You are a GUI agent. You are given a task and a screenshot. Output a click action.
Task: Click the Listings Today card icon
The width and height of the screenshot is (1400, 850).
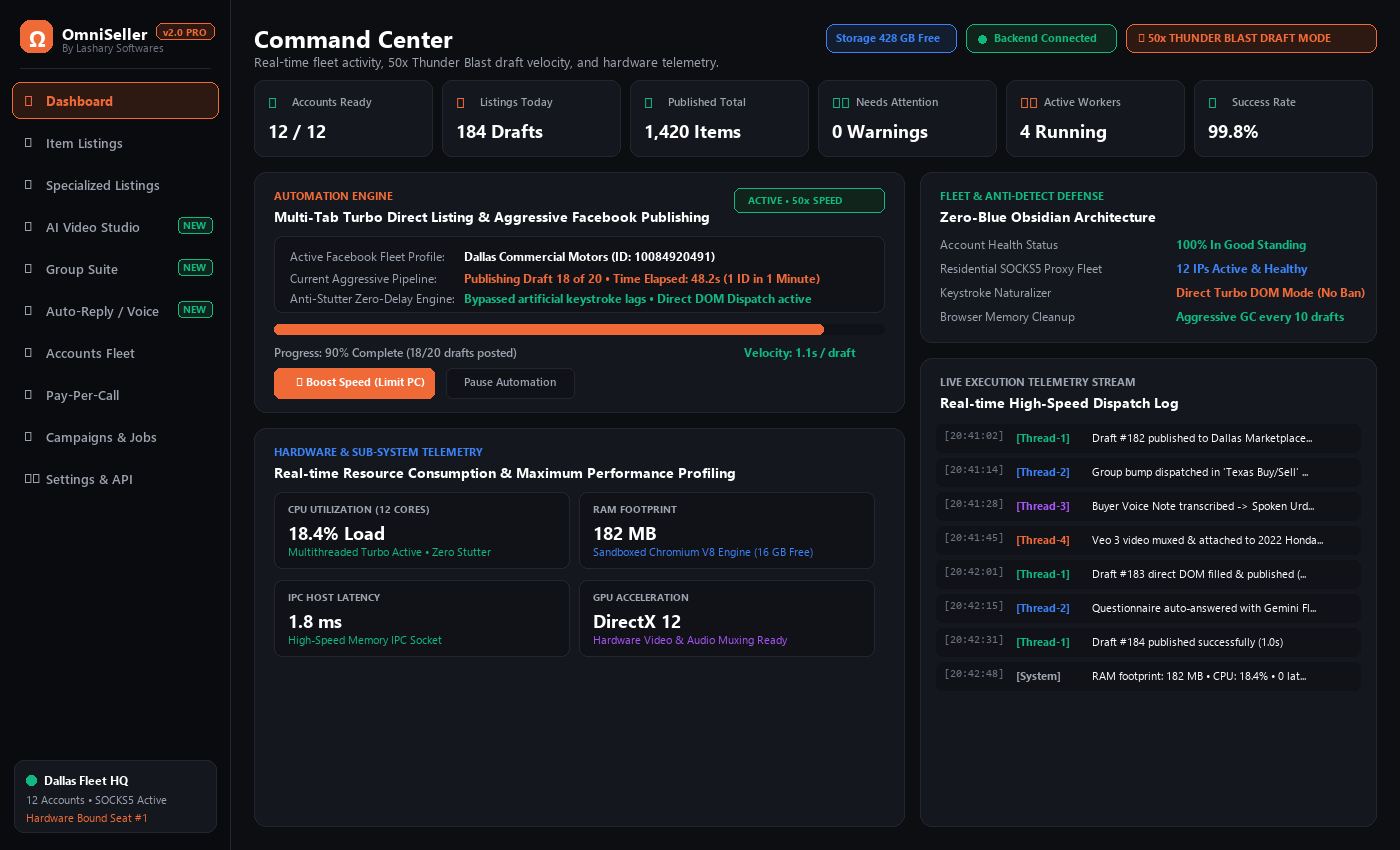461,102
